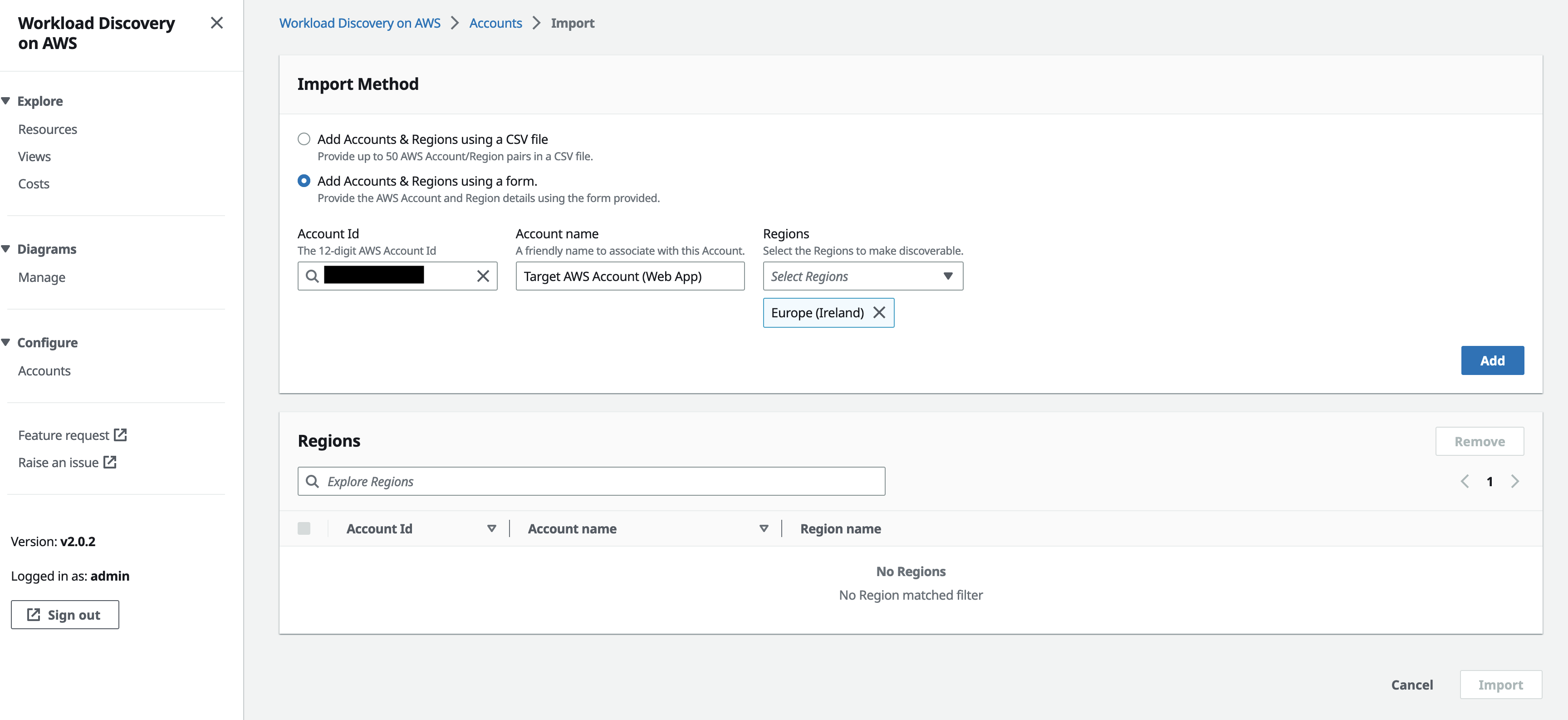Click the Explore Regions search field
Screen dimensions: 1568x720
590,481
